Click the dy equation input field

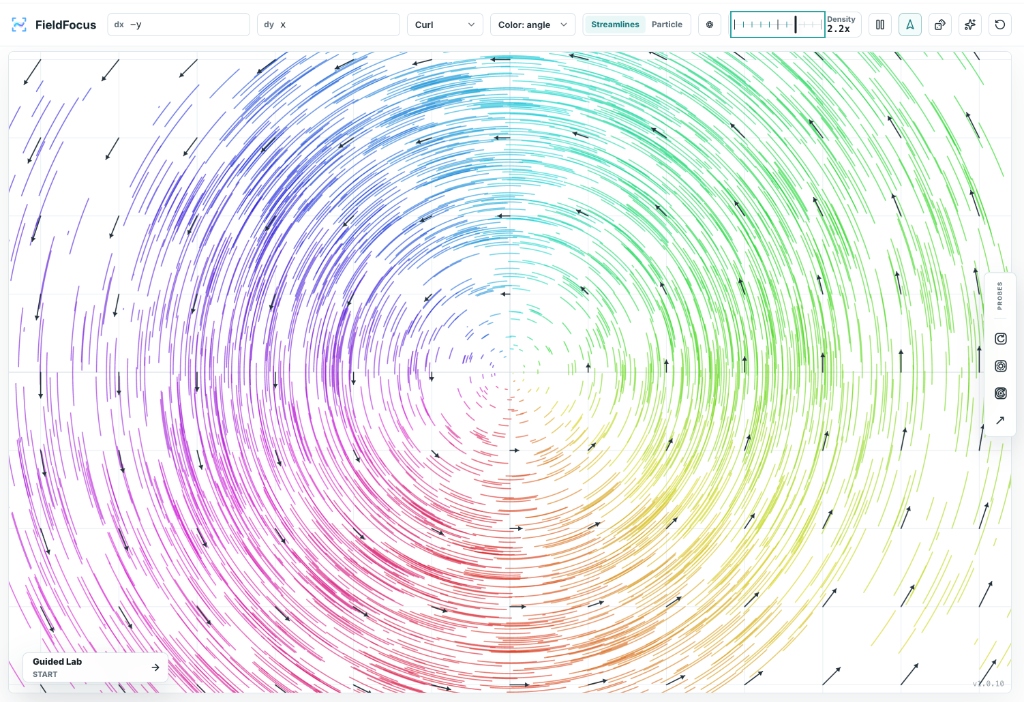[x=328, y=25]
